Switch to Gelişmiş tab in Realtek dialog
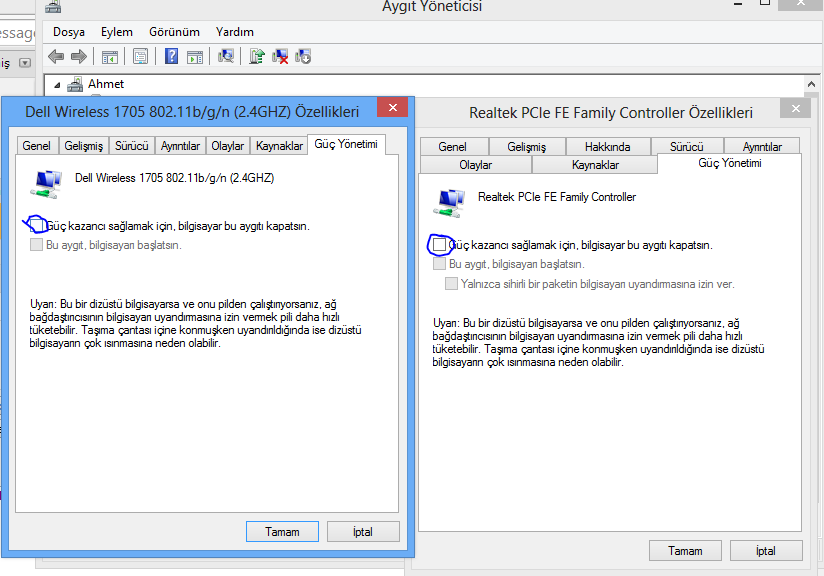The height and width of the screenshot is (576, 824). pyautogui.click(x=527, y=147)
